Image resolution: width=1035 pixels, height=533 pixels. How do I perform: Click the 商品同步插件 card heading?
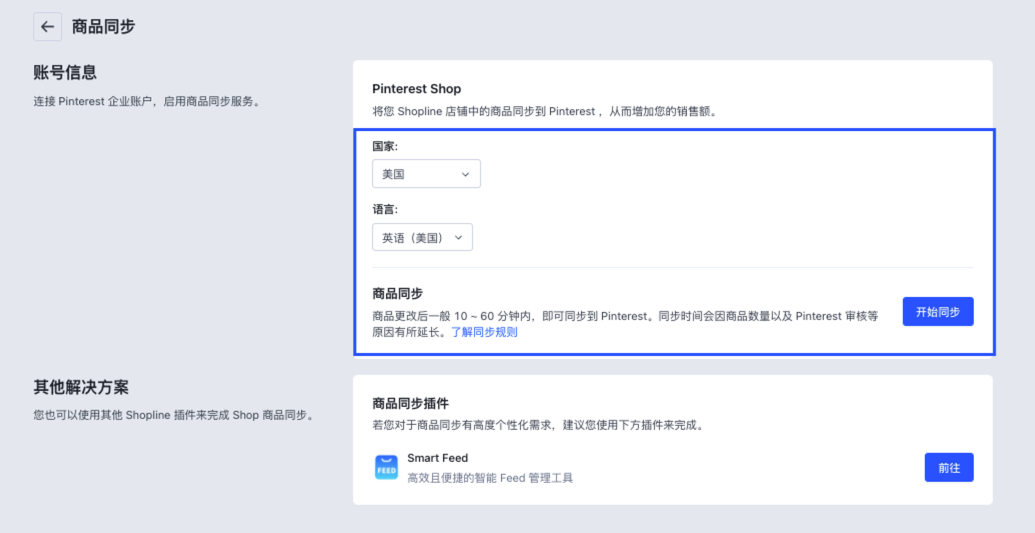point(411,403)
